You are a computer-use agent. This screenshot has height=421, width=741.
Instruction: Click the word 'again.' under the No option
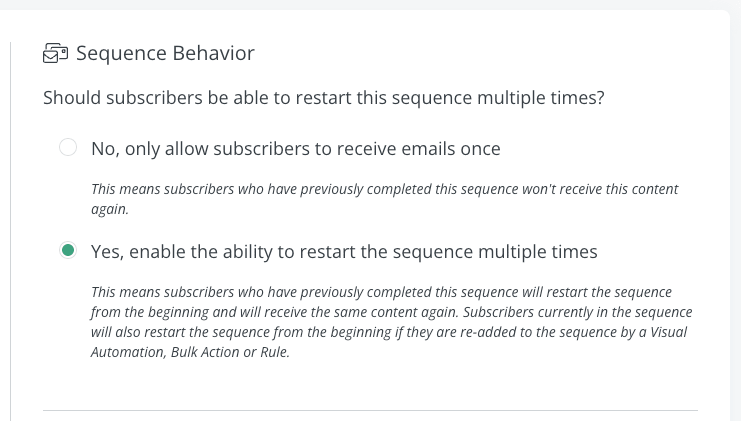pyautogui.click(x=110, y=209)
